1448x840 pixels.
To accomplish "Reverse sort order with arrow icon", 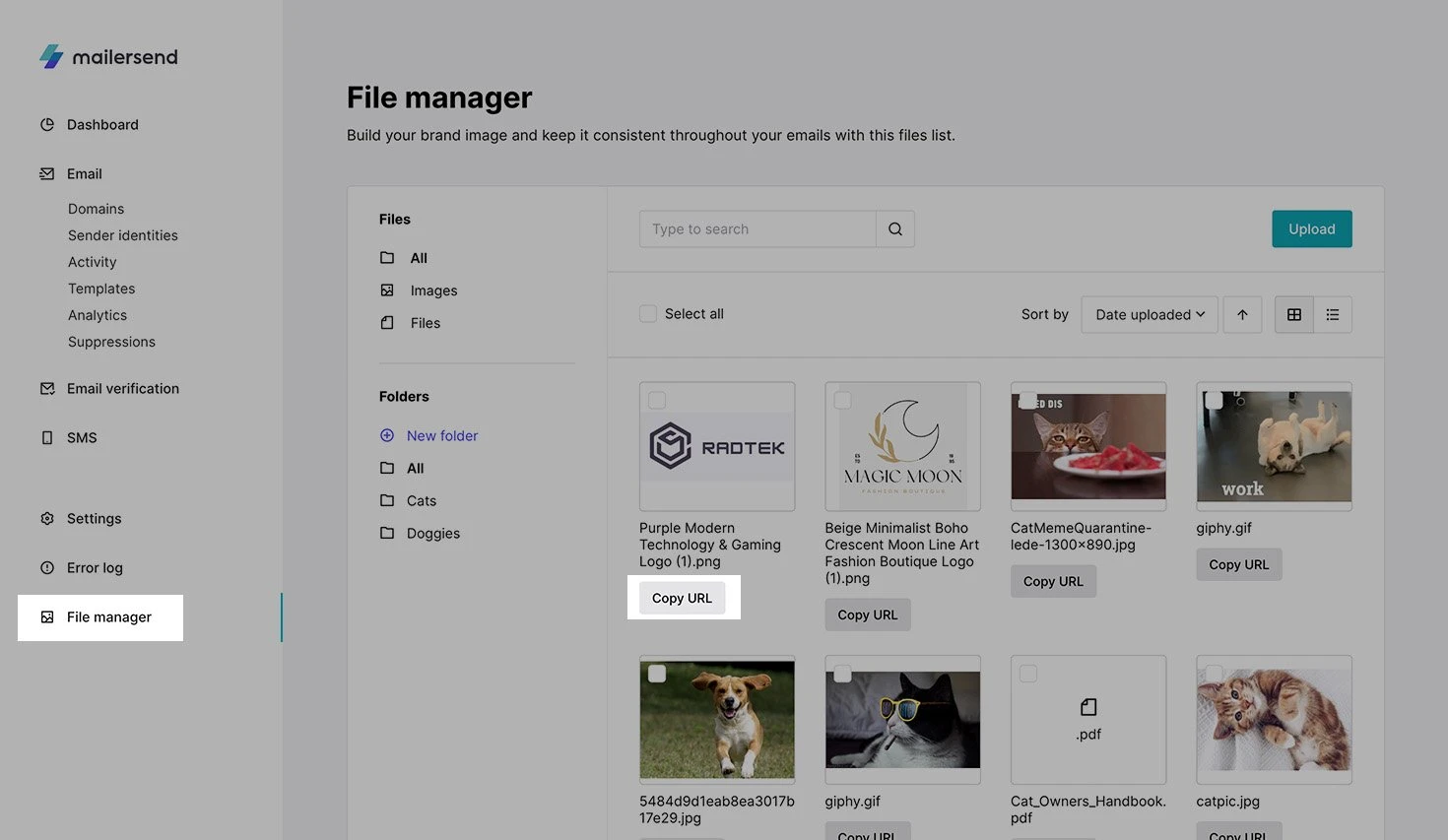I will [x=1242, y=315].
